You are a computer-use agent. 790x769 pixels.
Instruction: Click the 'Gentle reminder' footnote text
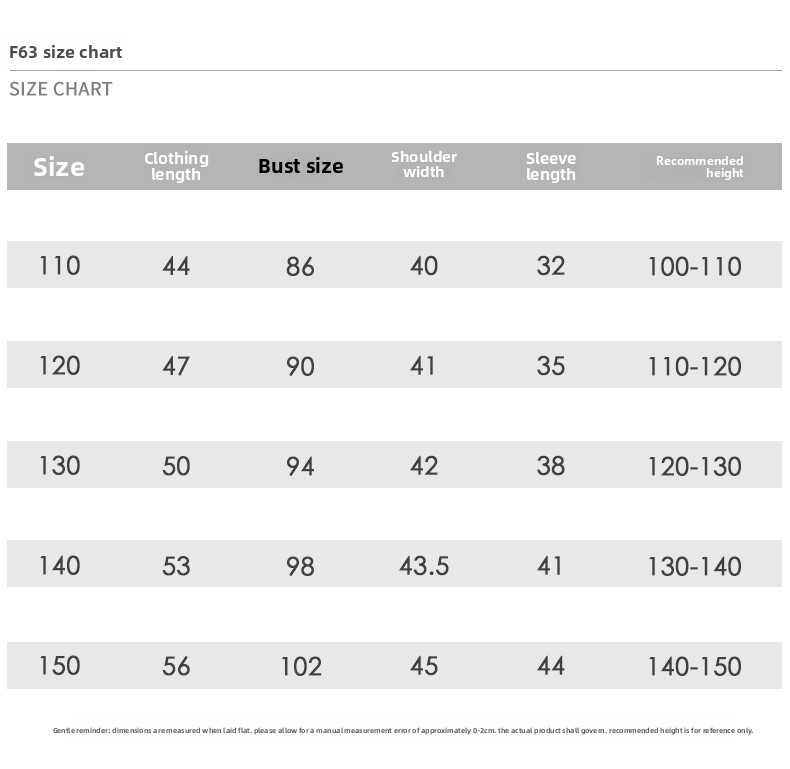[x=402, y=731]
